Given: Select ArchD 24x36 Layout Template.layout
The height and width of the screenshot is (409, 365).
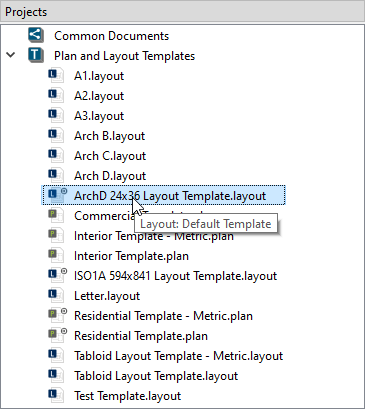Looking at the screenshot, I should (170, 196).
